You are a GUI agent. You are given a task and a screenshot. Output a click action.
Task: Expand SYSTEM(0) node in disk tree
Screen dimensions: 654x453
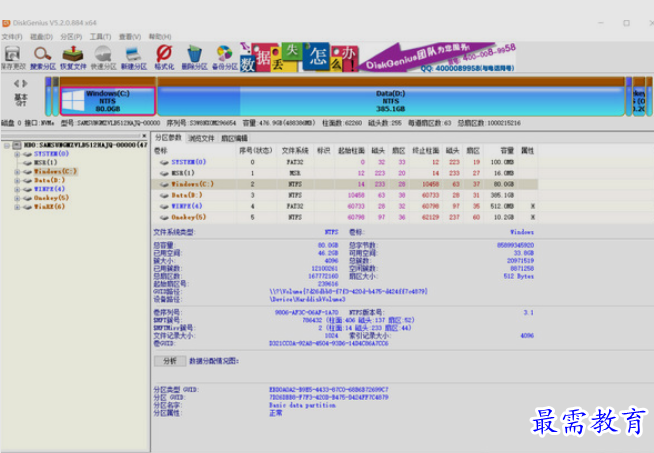tap(17, 154)
